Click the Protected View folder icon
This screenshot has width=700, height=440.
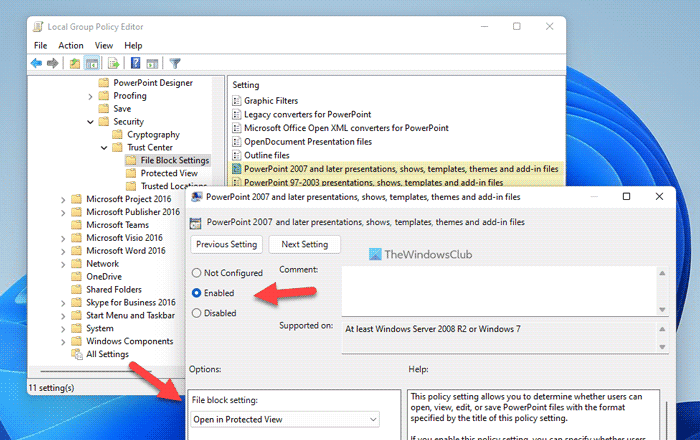pos(131,173)
